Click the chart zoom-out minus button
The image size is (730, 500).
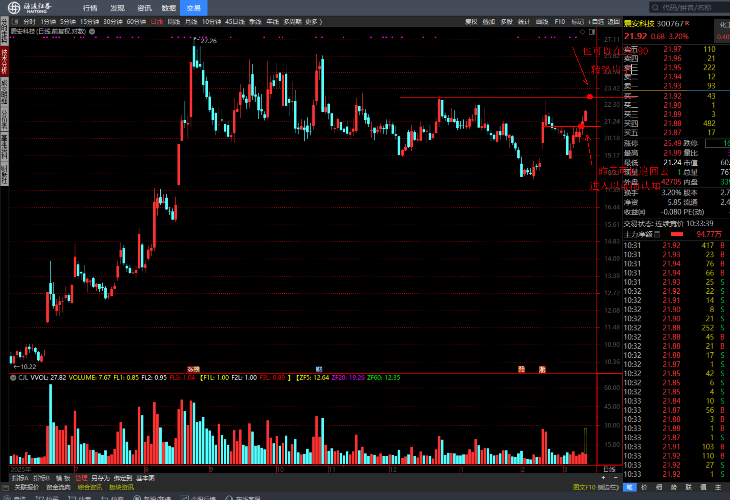(615, 478)
